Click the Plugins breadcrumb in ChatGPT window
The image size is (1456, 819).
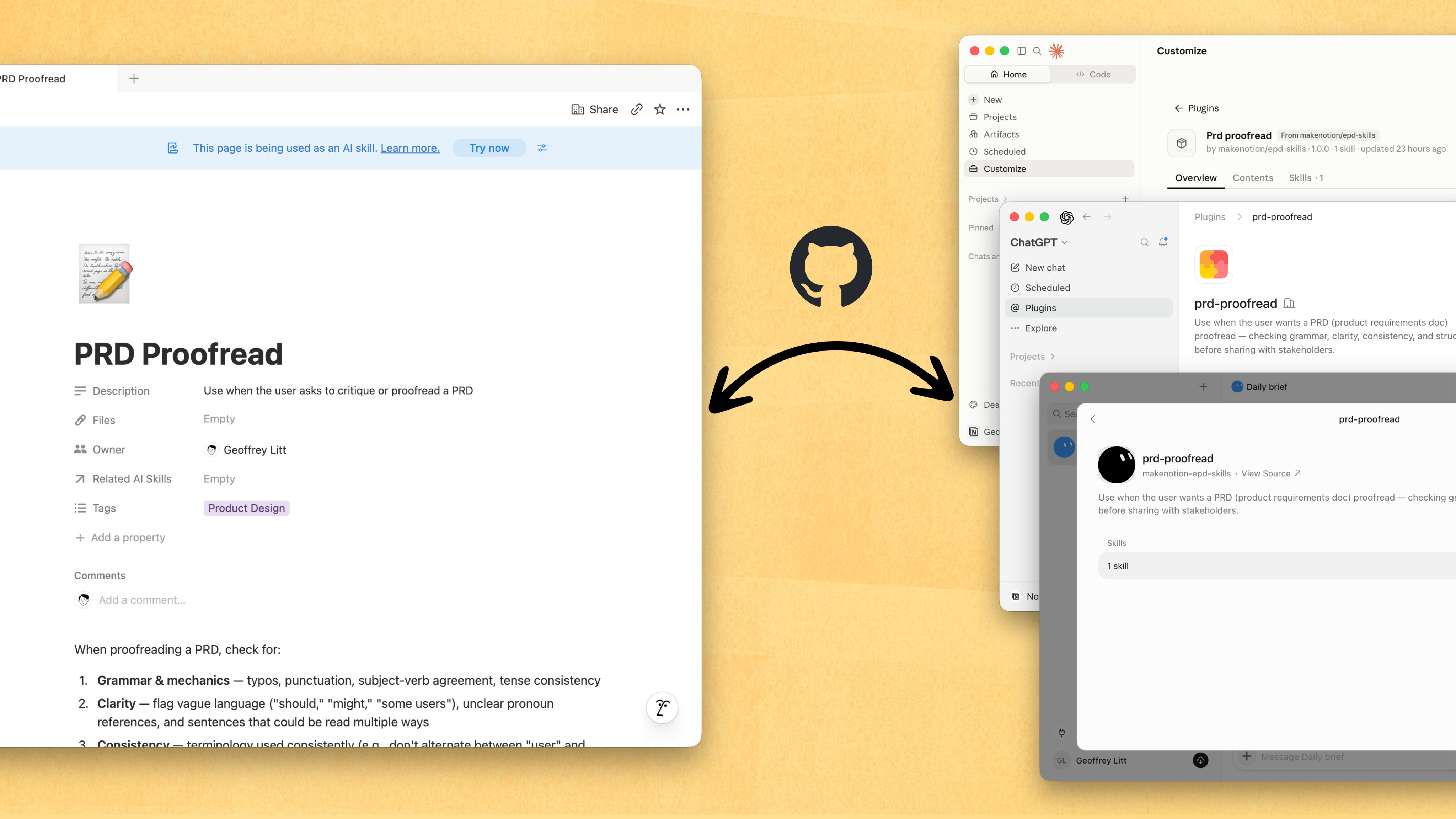[1210, 217]
